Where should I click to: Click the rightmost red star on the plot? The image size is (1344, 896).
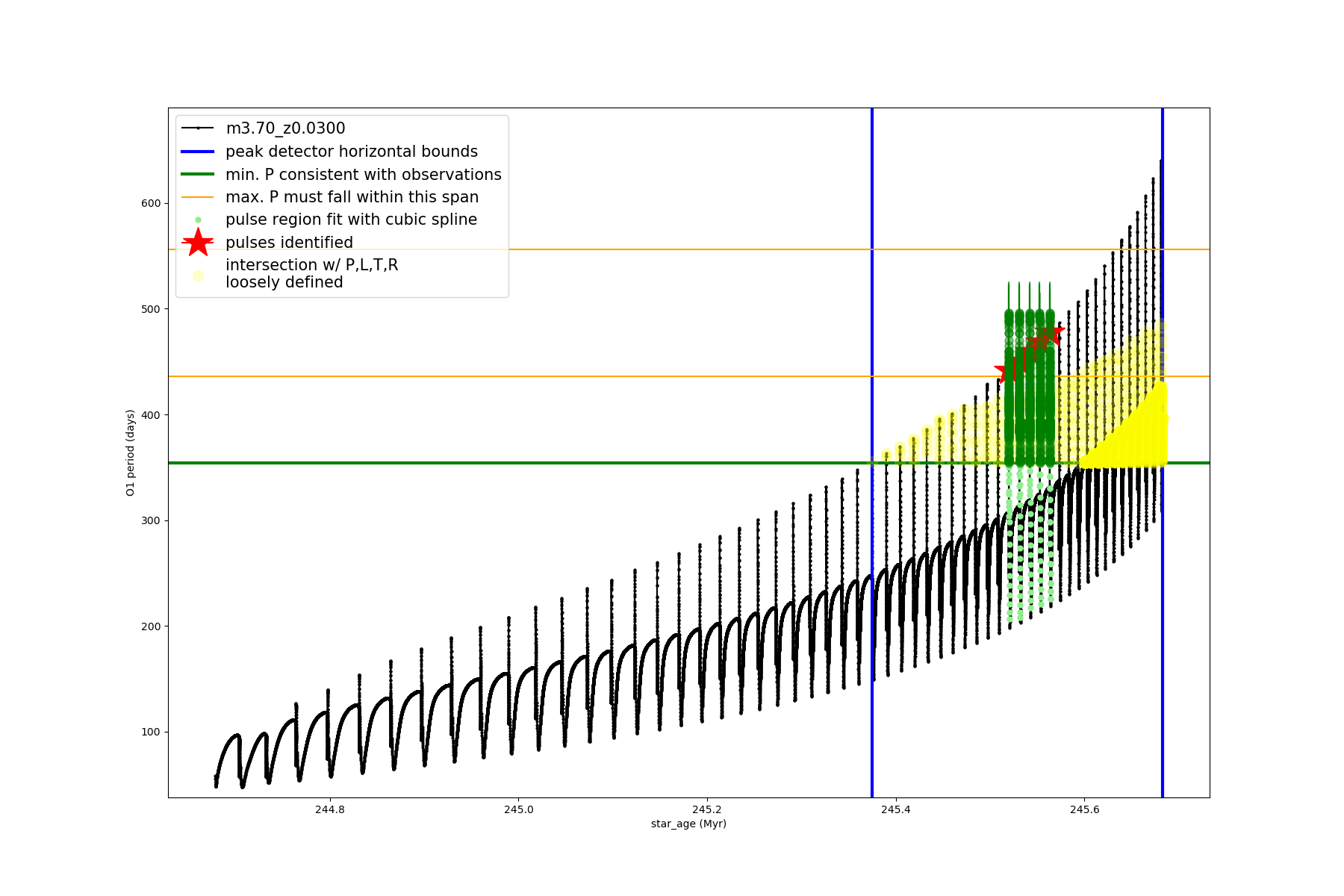tap(1054, 331)
